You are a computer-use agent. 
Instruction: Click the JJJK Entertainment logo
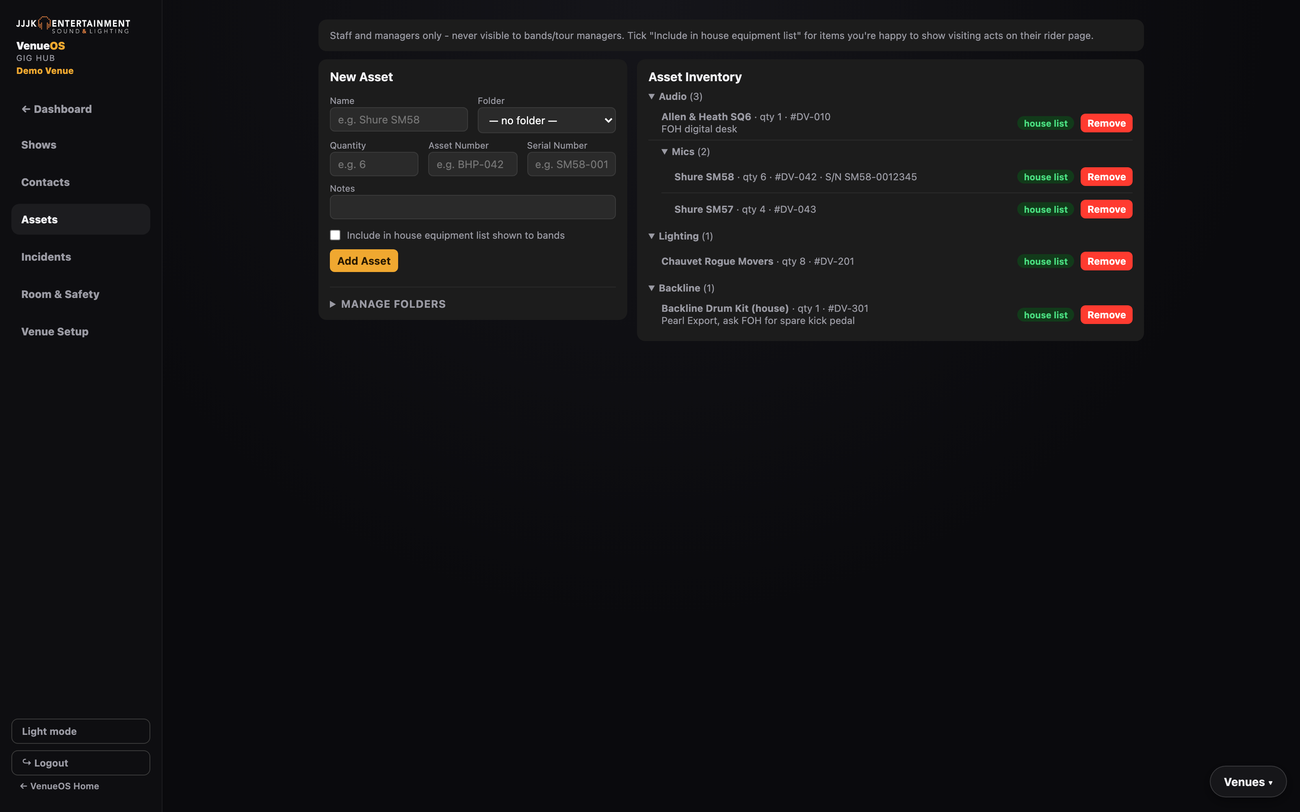click(x=73, y=25)
